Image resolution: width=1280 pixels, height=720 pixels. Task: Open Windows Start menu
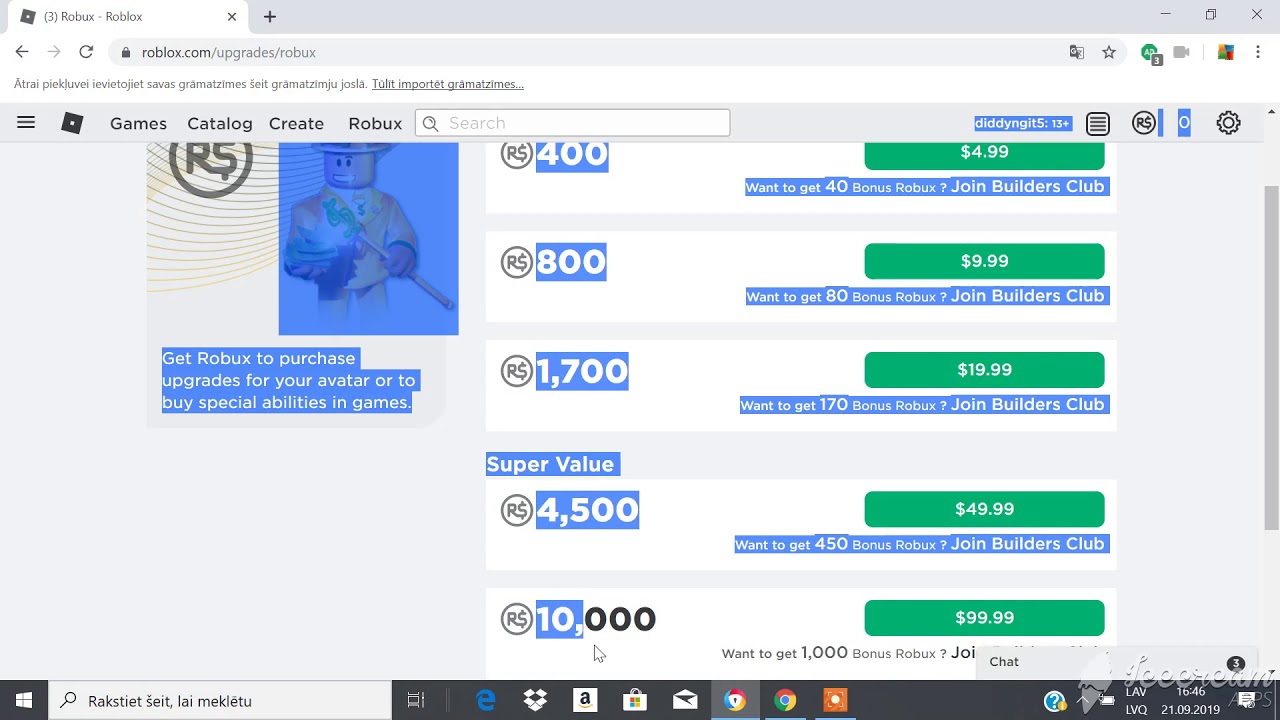pos(24,701)
